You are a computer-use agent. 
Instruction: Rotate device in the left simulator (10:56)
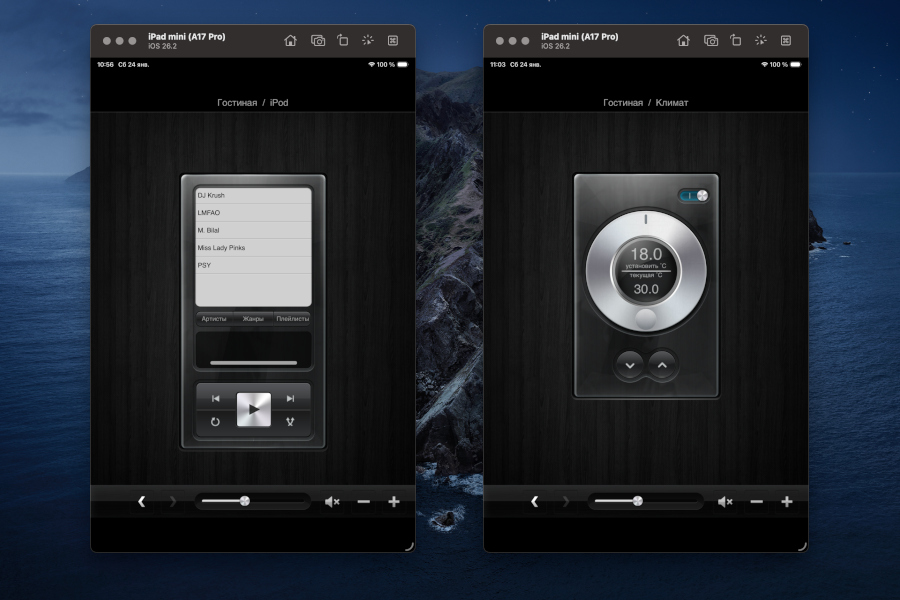(343, 40)
